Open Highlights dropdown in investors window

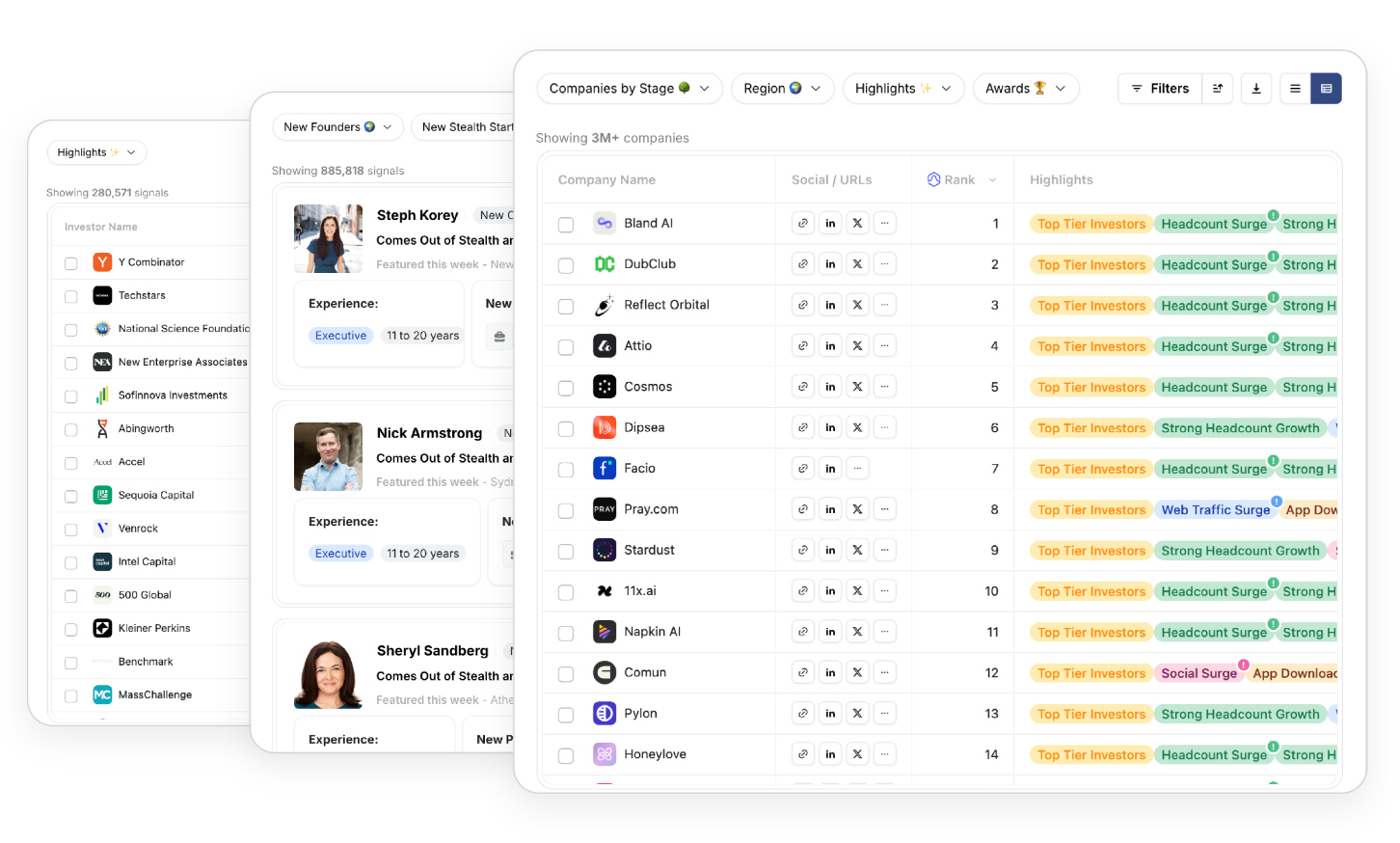(x=96, y=152)
